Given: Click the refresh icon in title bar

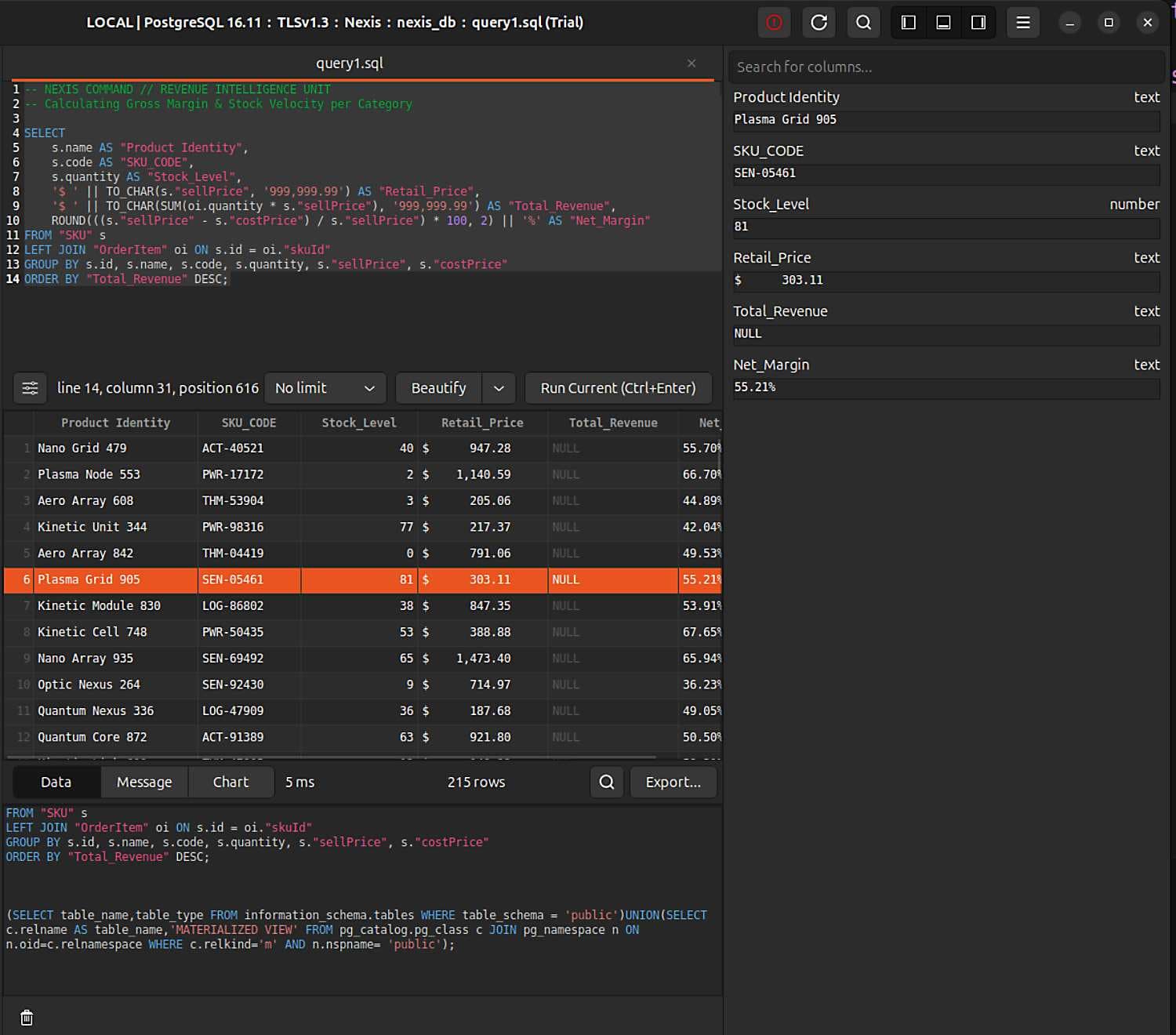Looking at the screenshot, I should (x=818, y=23).
